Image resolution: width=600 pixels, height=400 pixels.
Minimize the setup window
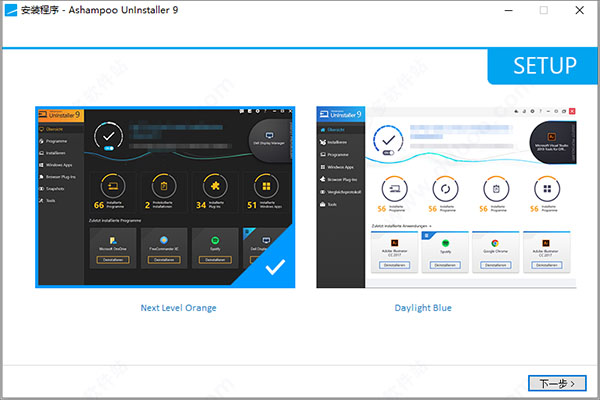[509, 10]
